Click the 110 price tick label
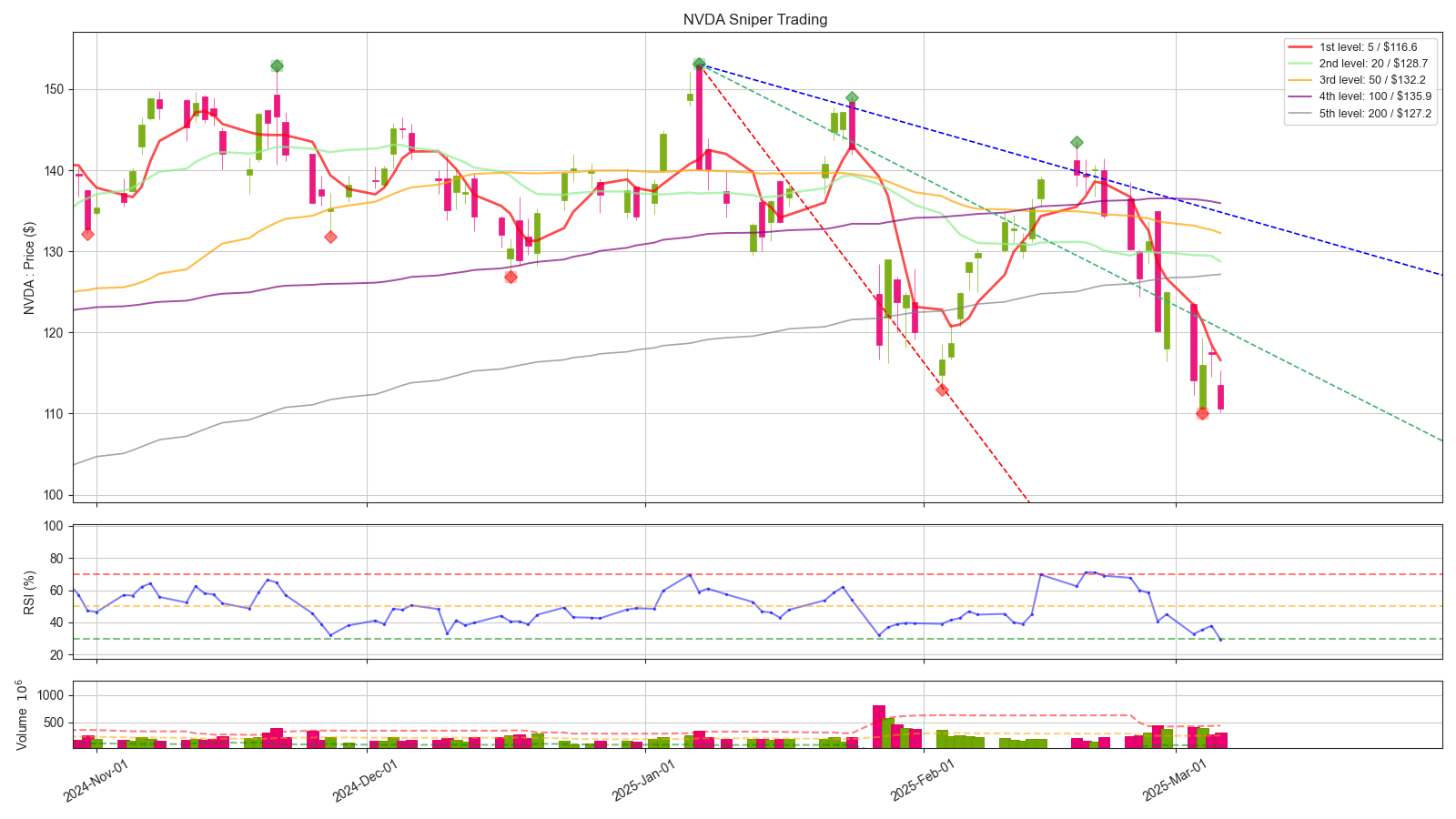 pos(55,413)
